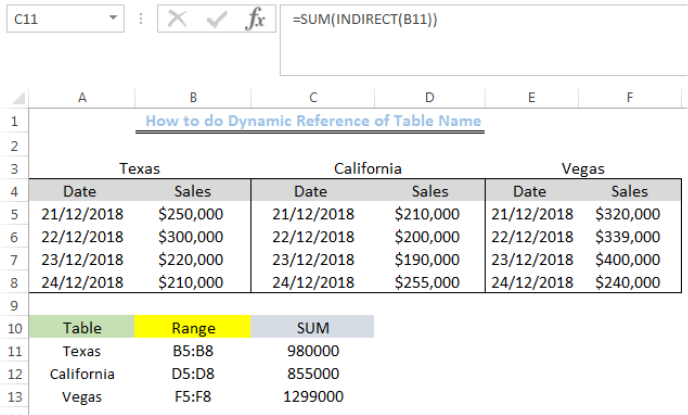This screenshot has height=415, width=688.
Task: Click the yellow Range header cell
Action: 193,328
